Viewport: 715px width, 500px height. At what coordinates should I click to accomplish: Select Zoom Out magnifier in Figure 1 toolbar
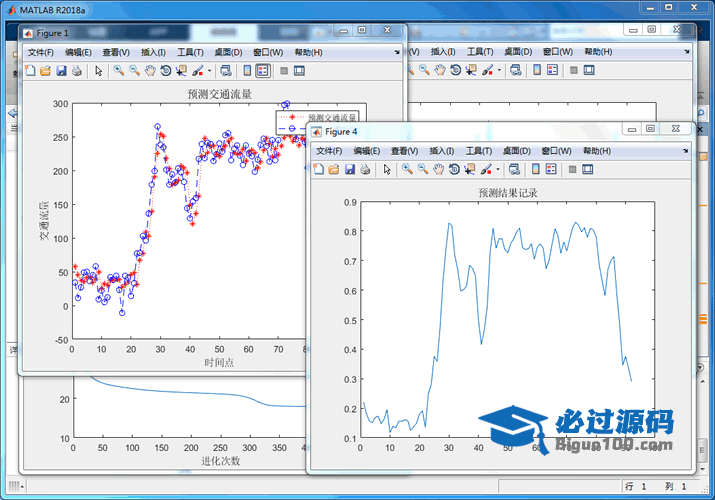click(134, 71)
